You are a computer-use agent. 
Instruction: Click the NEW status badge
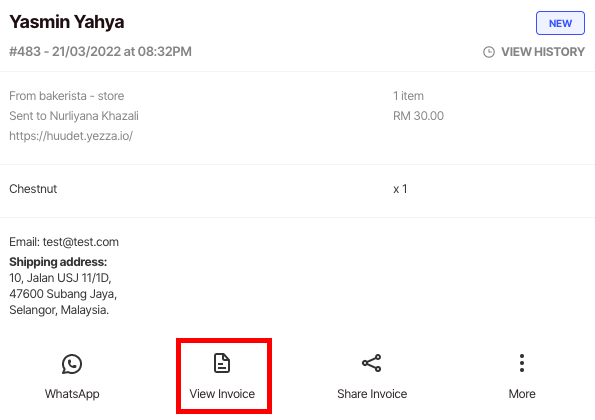click(560, 23)
